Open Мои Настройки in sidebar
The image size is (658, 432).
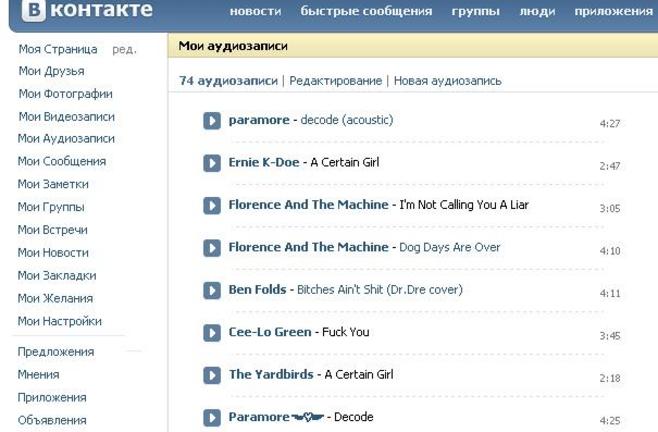[x=60, y=321]
